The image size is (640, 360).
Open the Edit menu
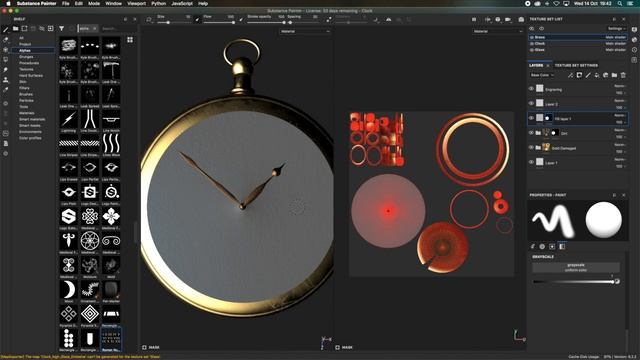coord(79,3)
